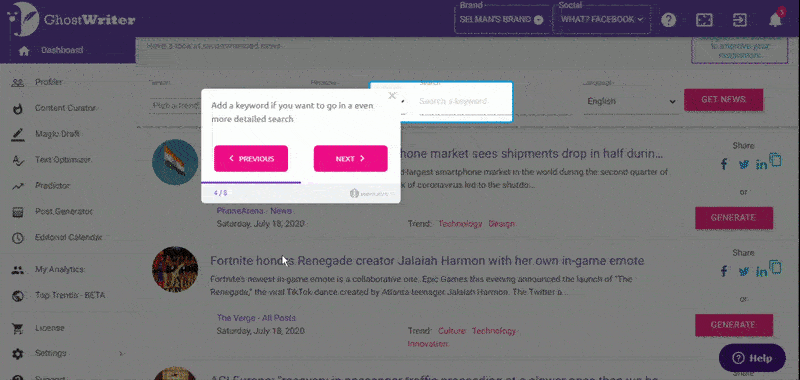Close the tour popup with X
800x380 pixels.
tap(392, 95)
